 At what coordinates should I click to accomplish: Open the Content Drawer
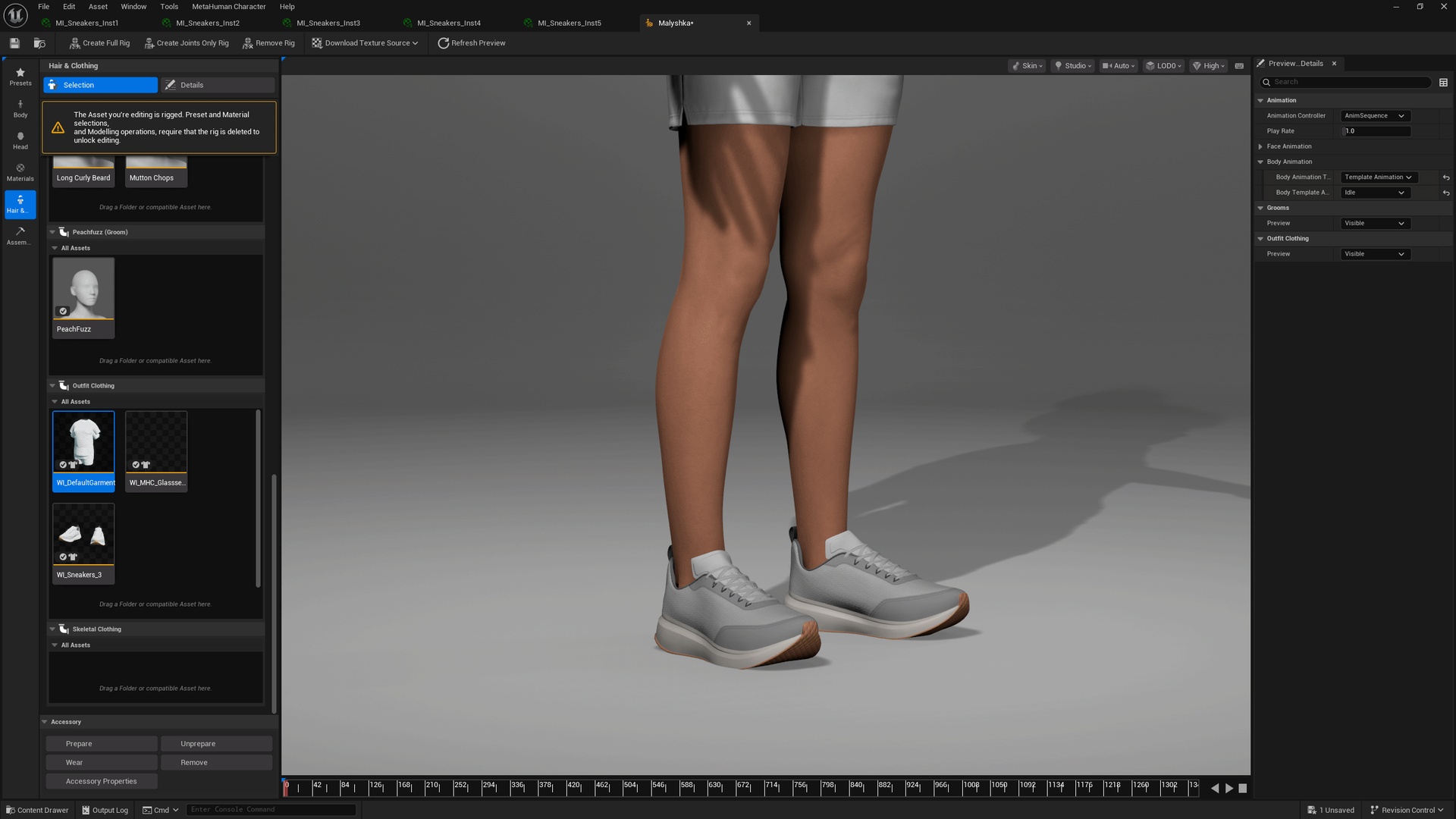click(37, 810)
